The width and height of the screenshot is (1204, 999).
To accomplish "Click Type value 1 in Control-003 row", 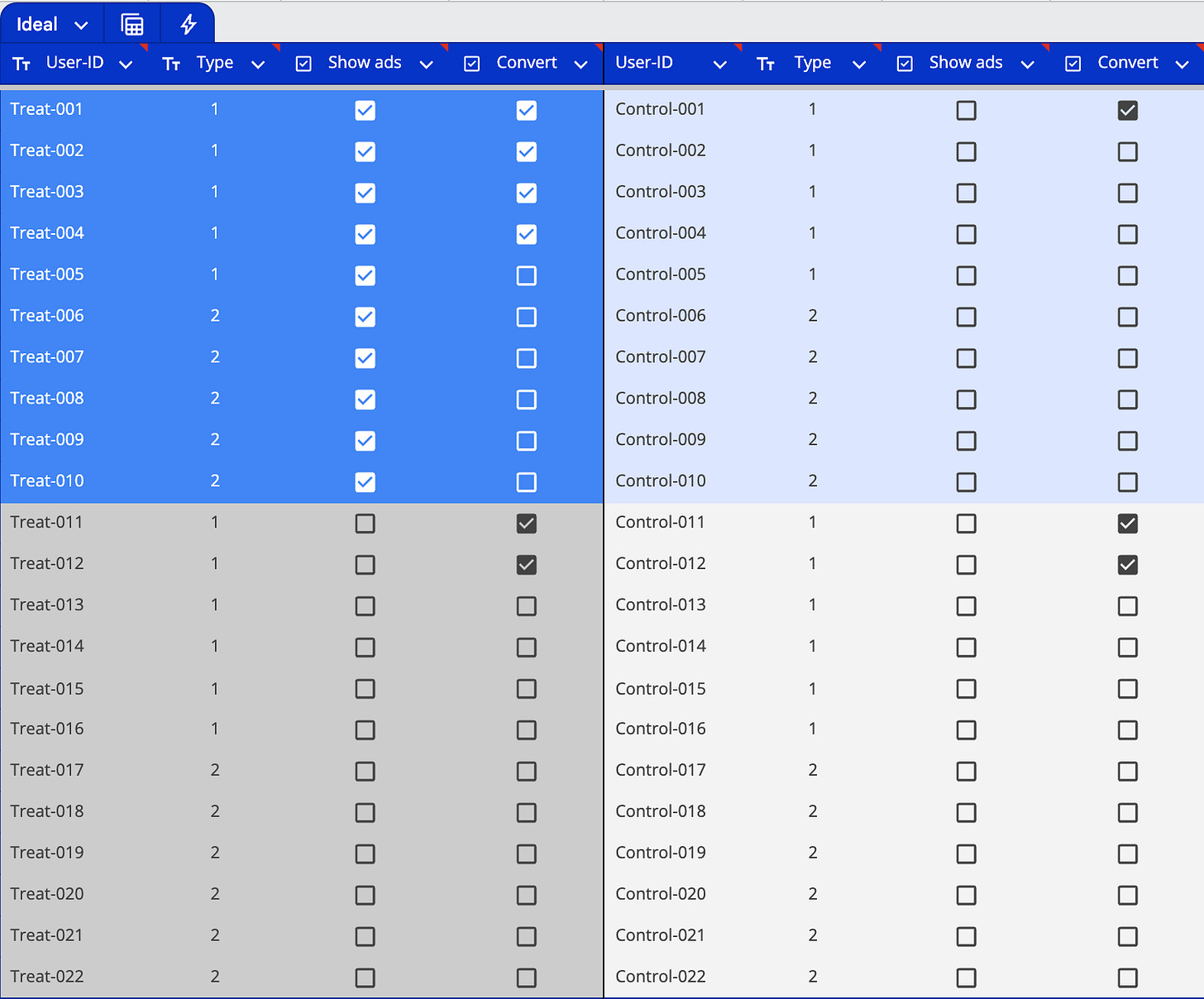I will [813, 192].
